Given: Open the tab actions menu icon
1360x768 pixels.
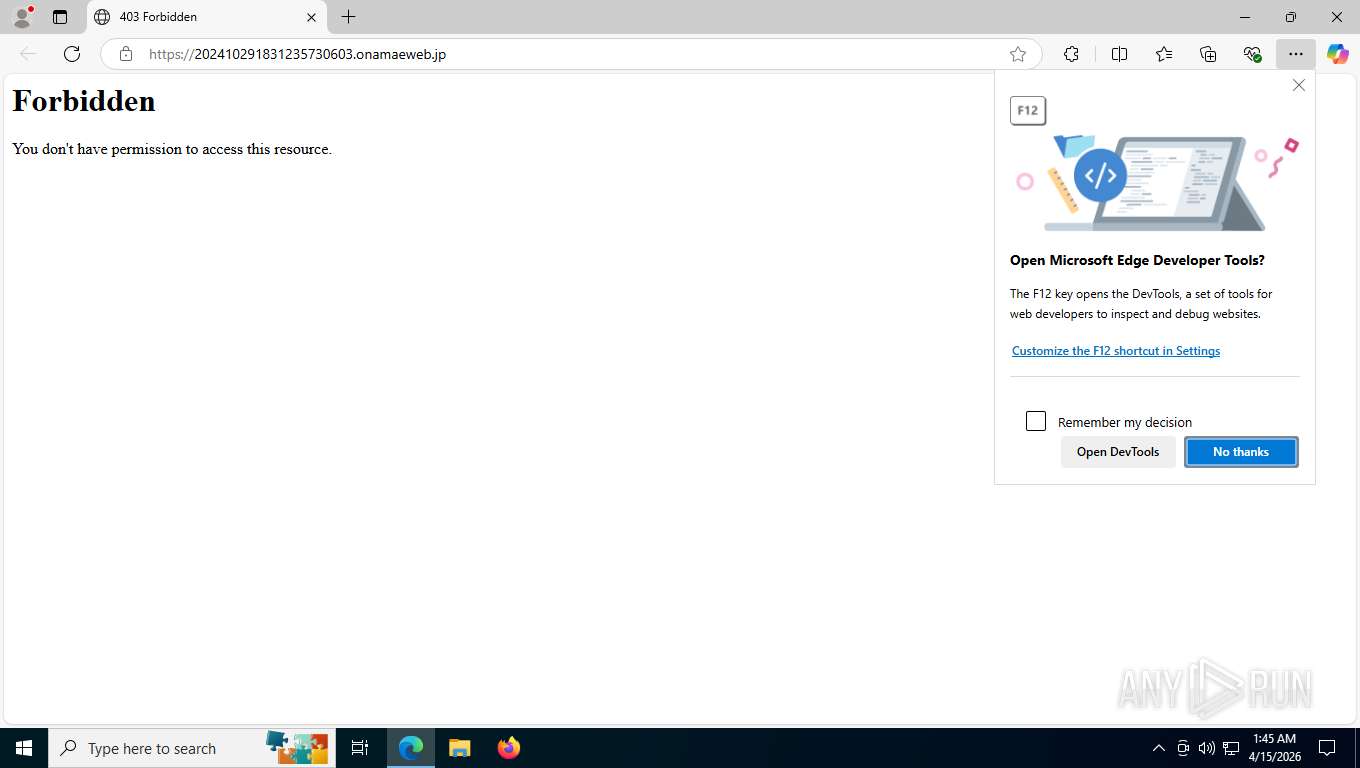Looking at the screenshot, I should tap(60, 17).
